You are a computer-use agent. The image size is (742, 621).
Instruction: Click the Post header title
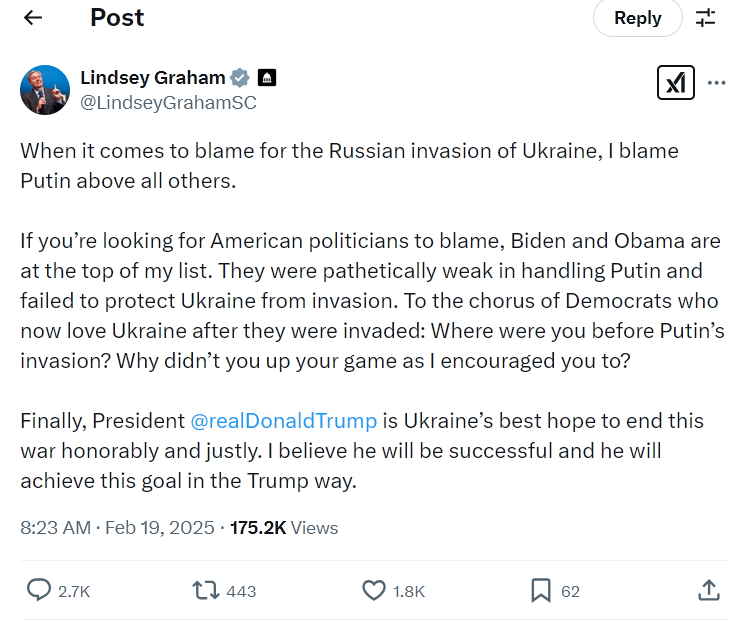pos(117,17)
